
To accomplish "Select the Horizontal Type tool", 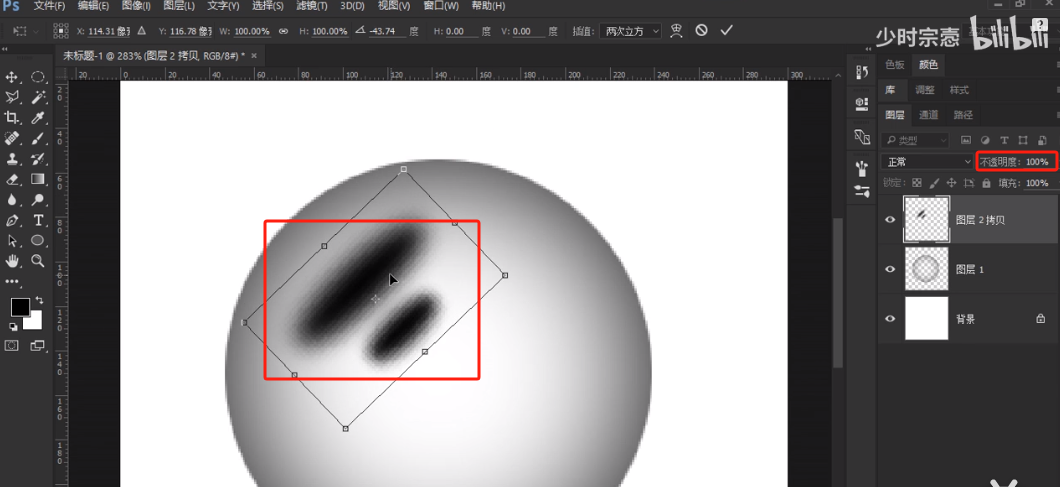I will coord(38,221).
